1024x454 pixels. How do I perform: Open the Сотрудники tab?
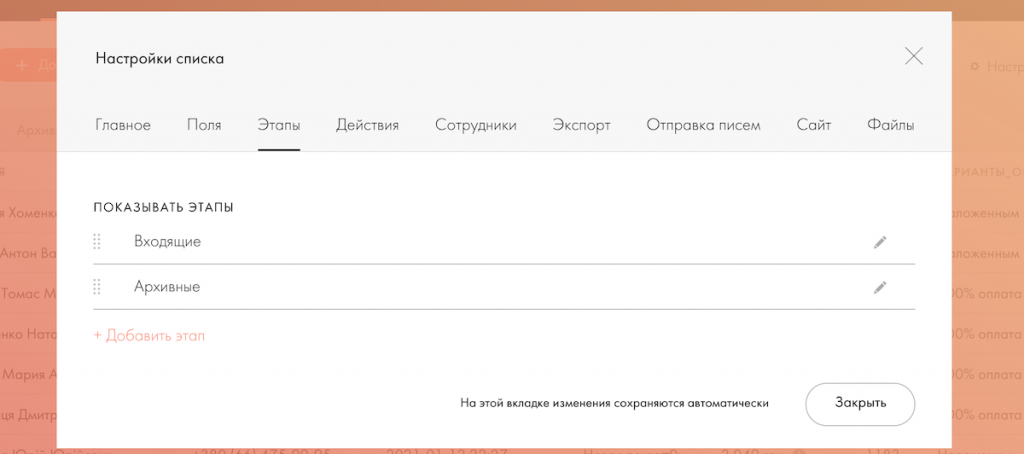[475, 125]
